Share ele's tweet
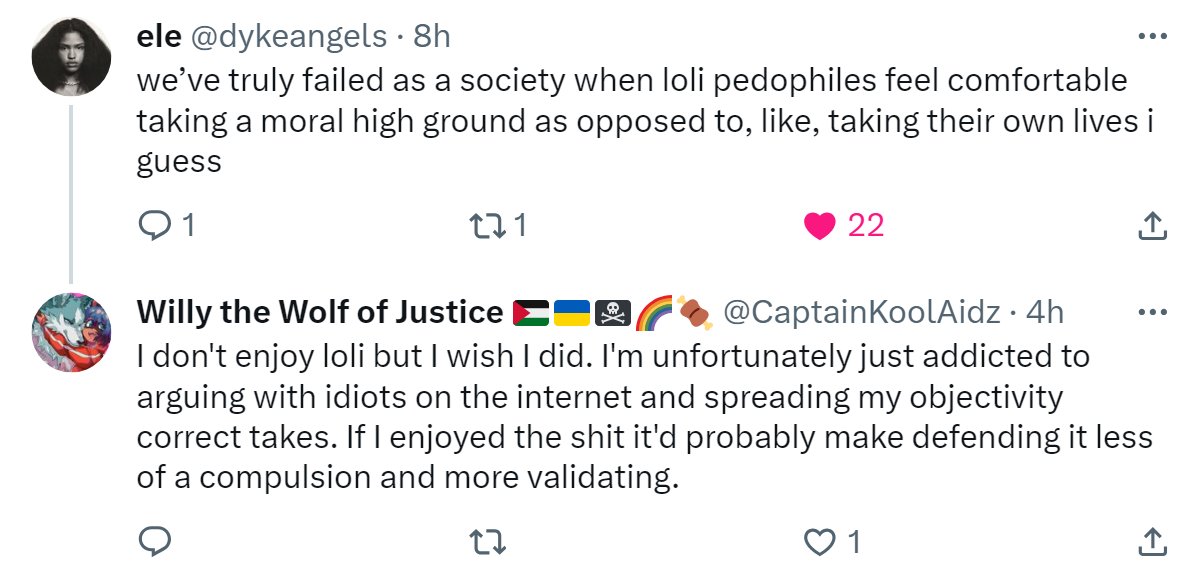This screenshot has width=1184, height=573. click(x=1148, y=226)
